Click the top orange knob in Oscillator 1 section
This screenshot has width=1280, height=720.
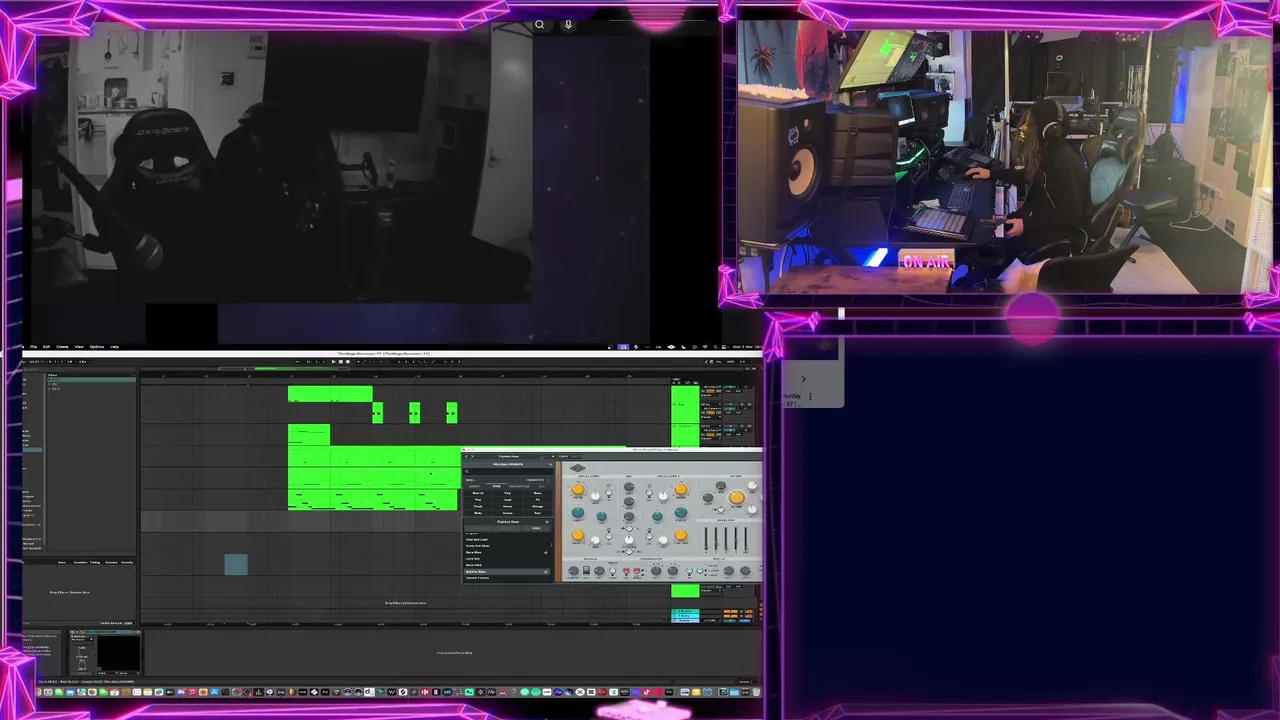pyautogui.click(x=578, y=489)
